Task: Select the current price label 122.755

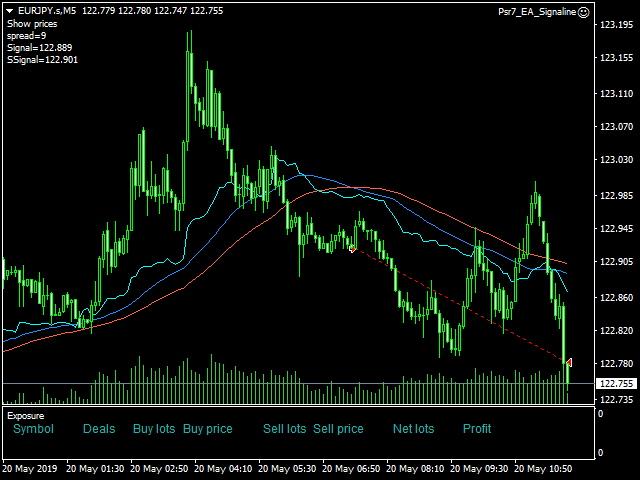Action: (x=616, y=384)
